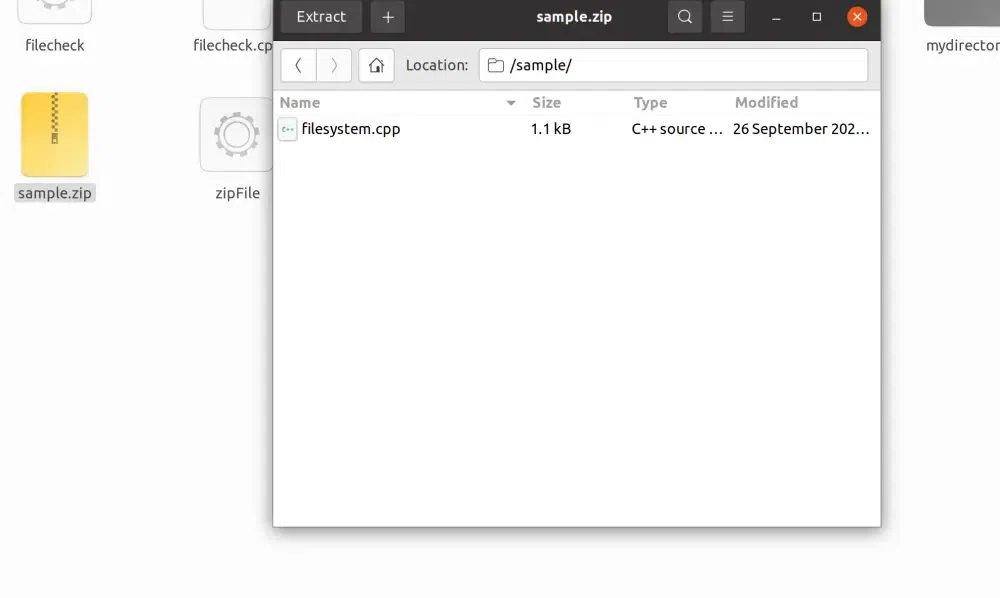The image size is (1000, 598).
Task: Open the archive search
Action: click(685, 17)
